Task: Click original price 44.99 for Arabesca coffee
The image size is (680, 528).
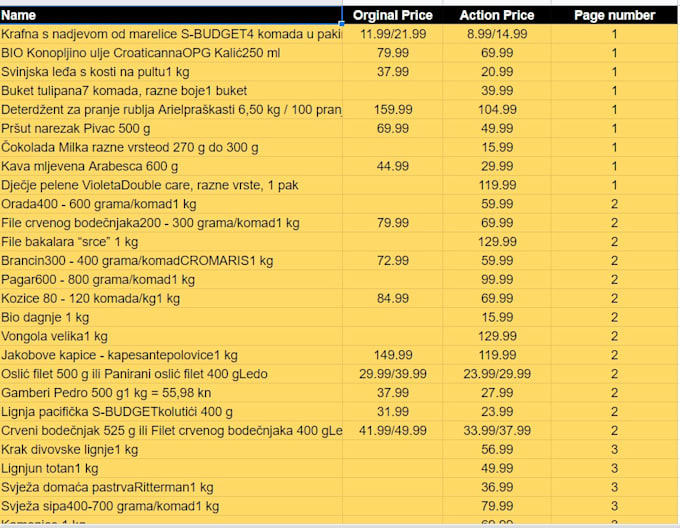Action: (x=392, y=166)
